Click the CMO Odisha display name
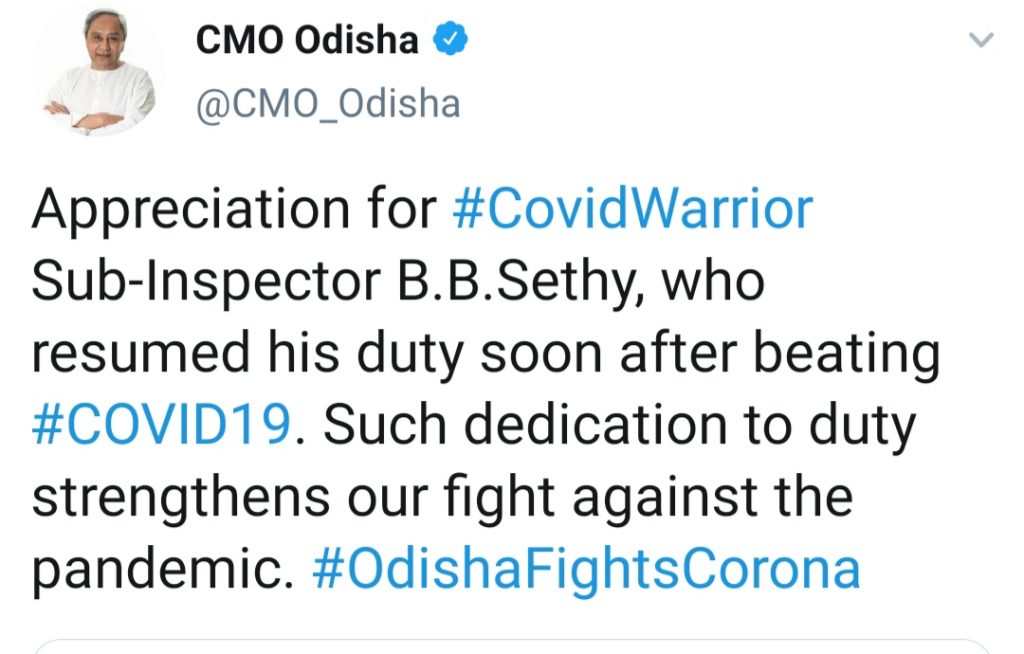The height and width of the screenshot is (654, 1024). tap(307, 40)
